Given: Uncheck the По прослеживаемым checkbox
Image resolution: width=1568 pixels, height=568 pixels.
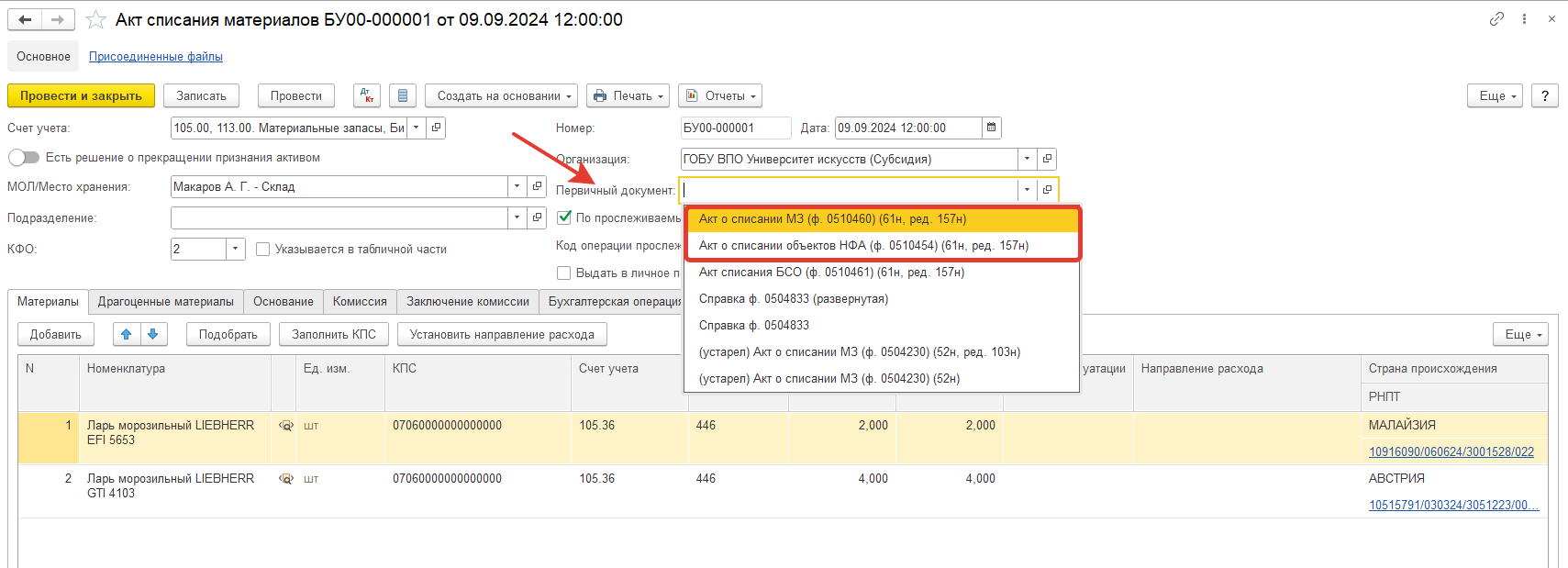Looking at the screenshot, I should click(564, 217).
